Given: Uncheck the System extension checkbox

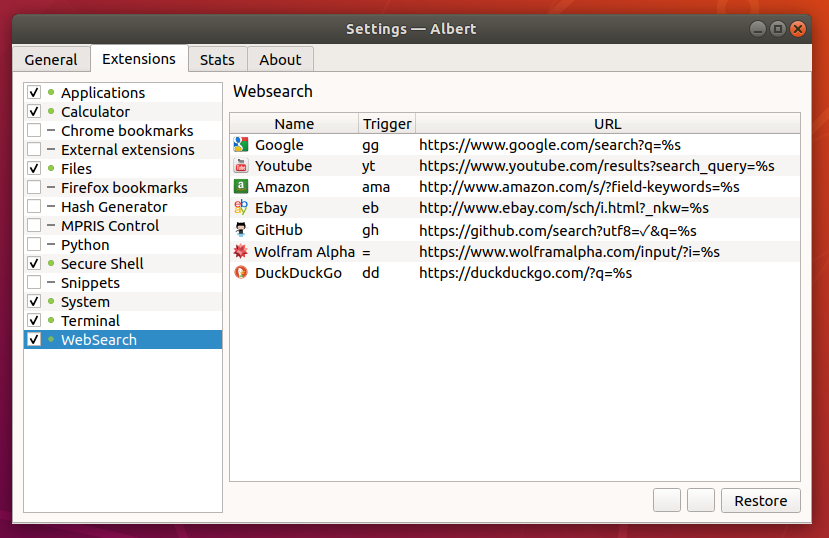Looking at the screenshot, I should tap(34, 302).
